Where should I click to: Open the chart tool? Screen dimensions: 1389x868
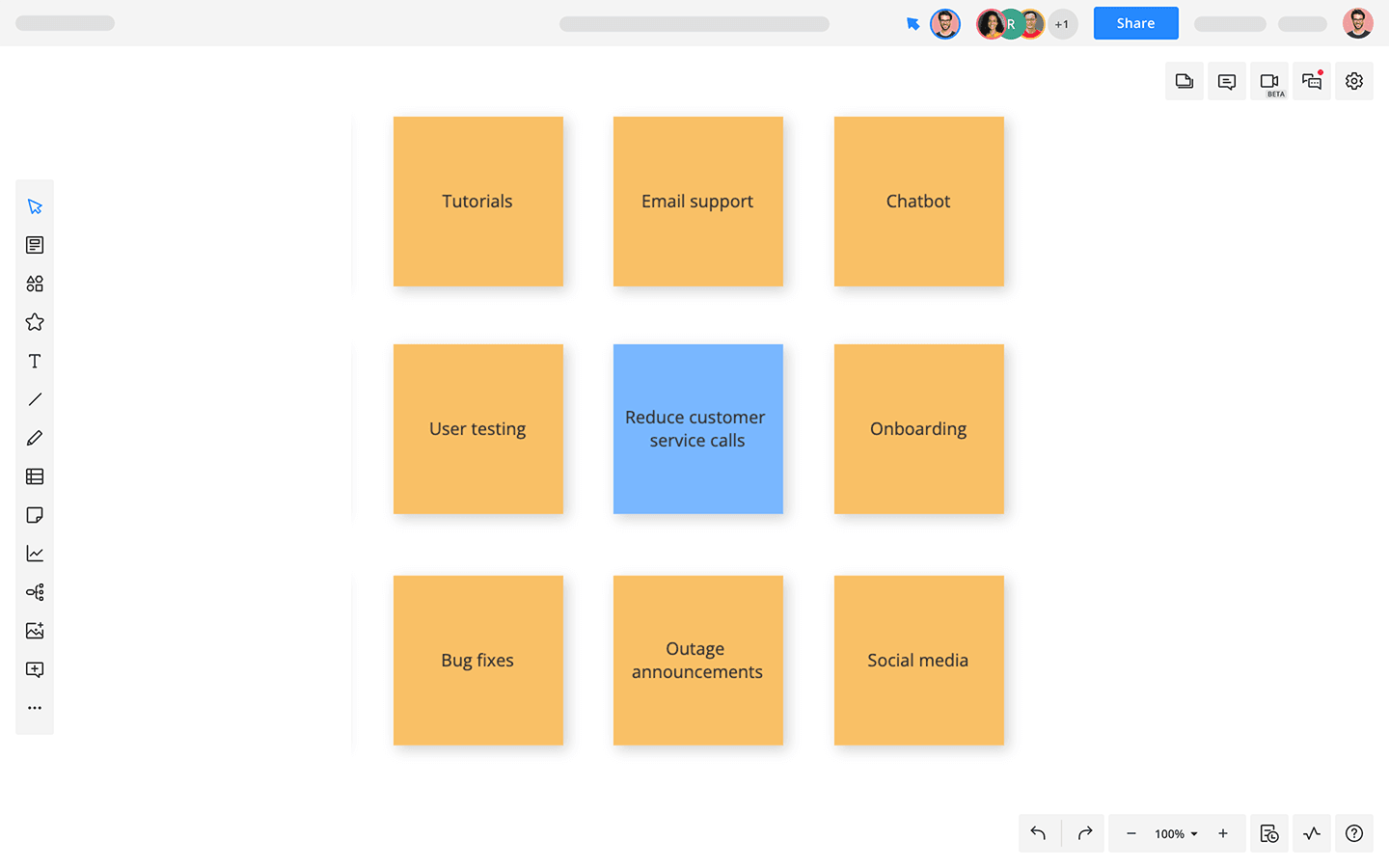35,554
